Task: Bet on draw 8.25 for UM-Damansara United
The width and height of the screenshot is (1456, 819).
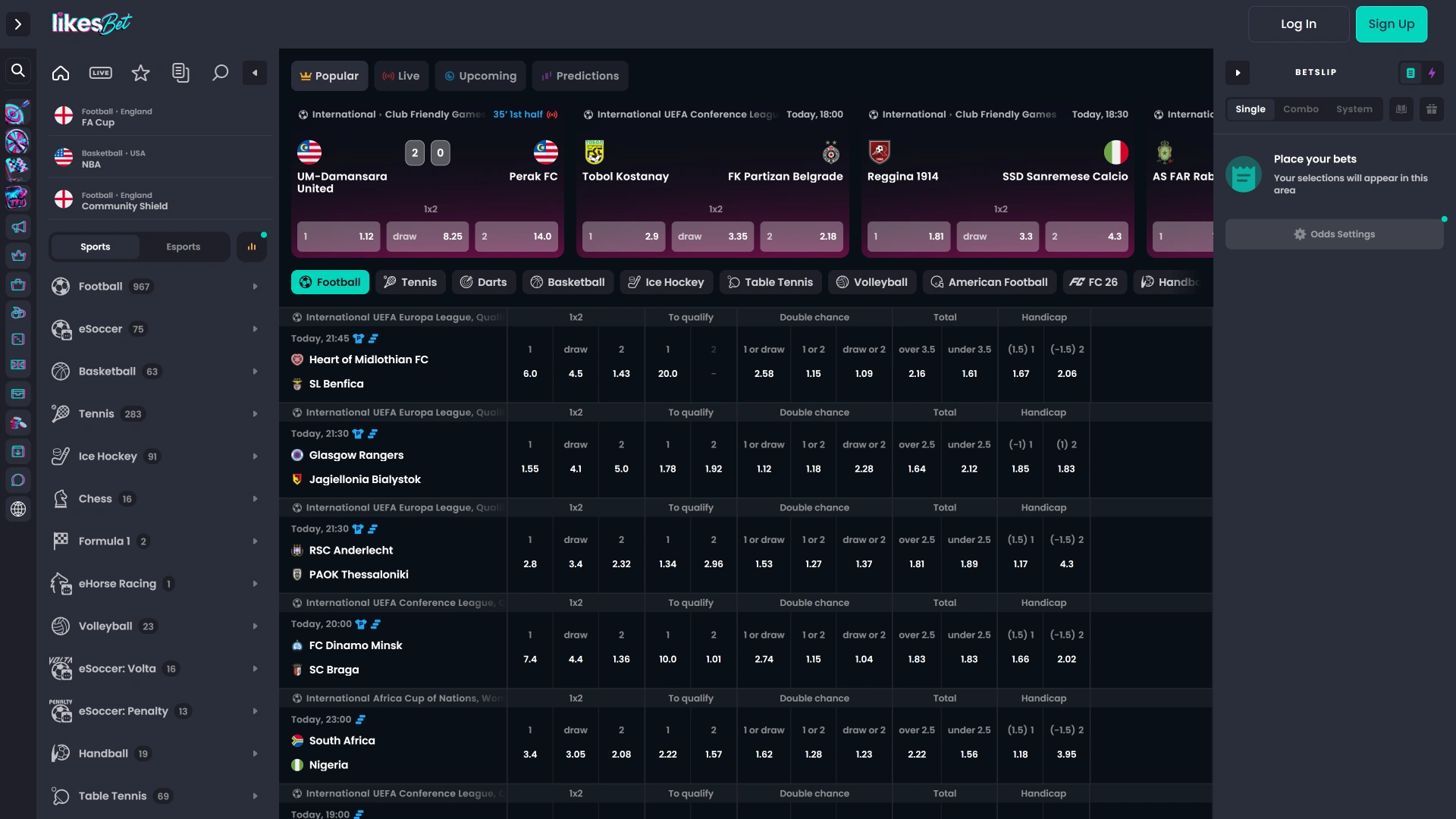Action: click(x=428, y=237)
